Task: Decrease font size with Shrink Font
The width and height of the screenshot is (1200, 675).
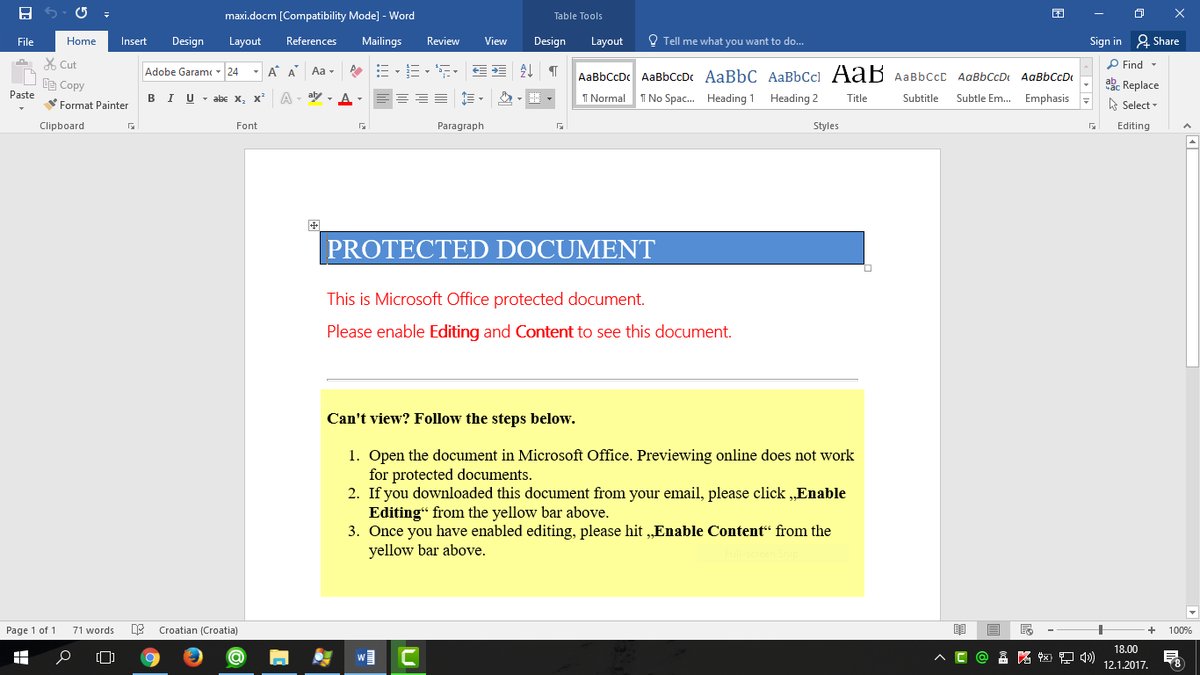Action: point(293,72)
